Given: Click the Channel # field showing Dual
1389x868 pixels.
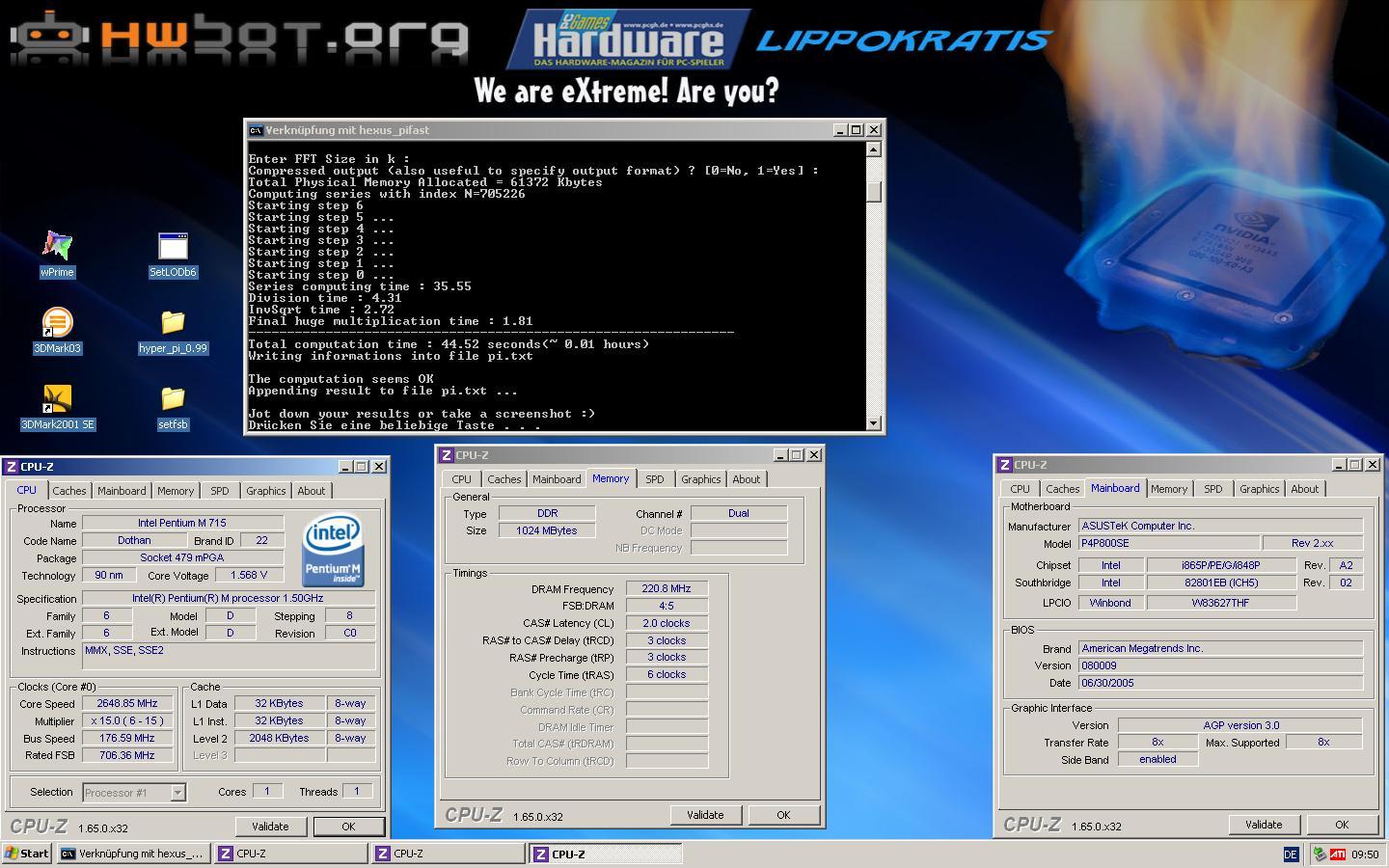Looking at the screenshot, I should point(739,513).
